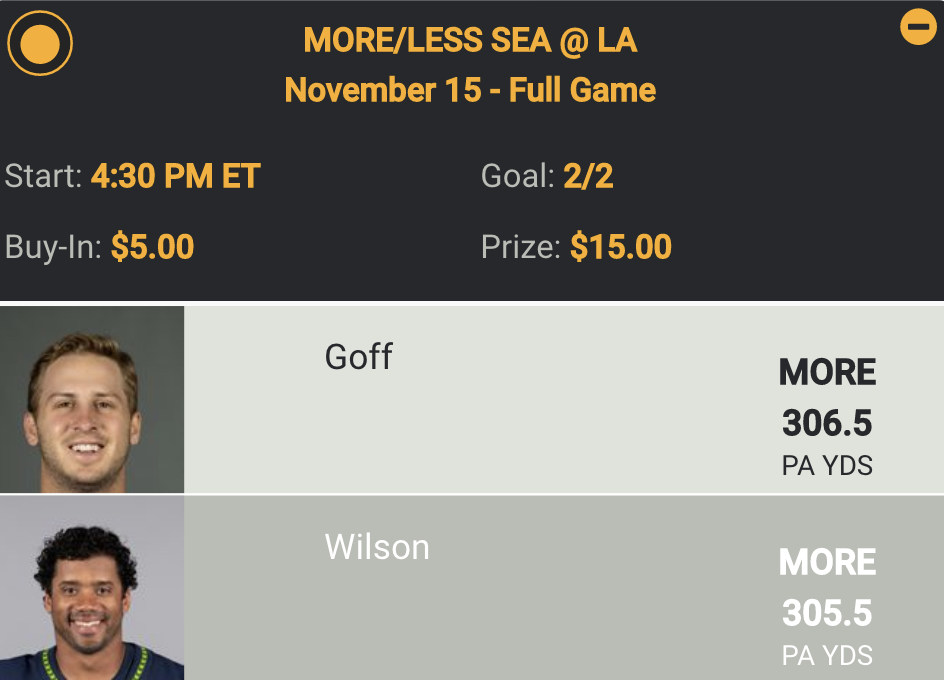Viewport: 944px width, 680px height.
Task: Click Goff's 306.5 line value
Action: (x=827, y=423)
